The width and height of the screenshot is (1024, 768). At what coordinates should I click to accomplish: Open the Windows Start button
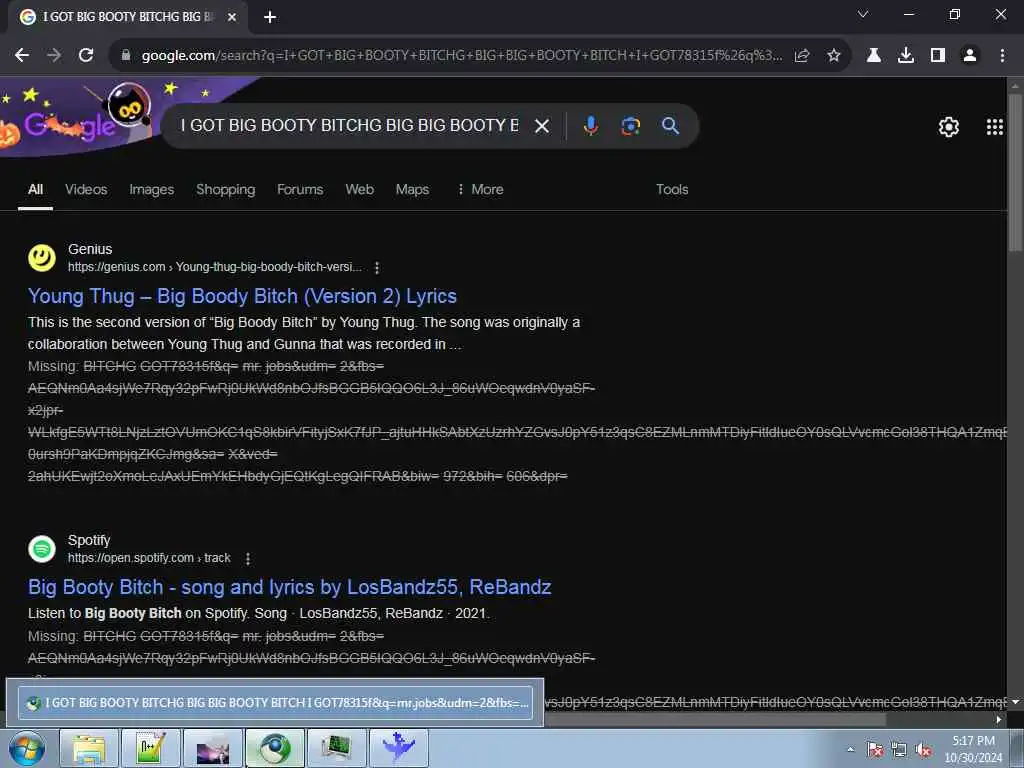tap(27, 748)
